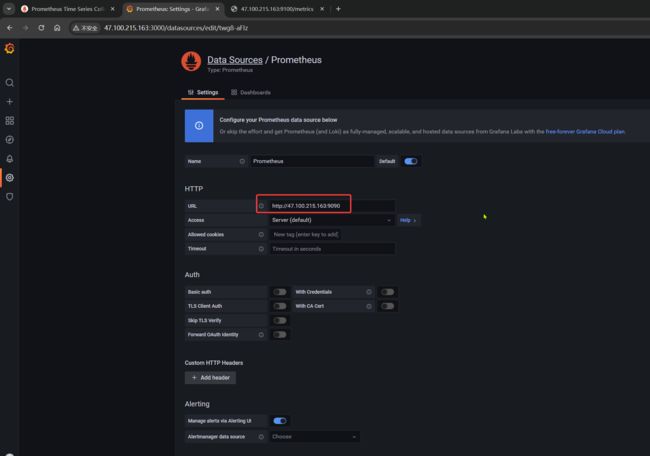Close the Prometheus Settings Grafana tab
650x456 pixels.
[217, 9]
